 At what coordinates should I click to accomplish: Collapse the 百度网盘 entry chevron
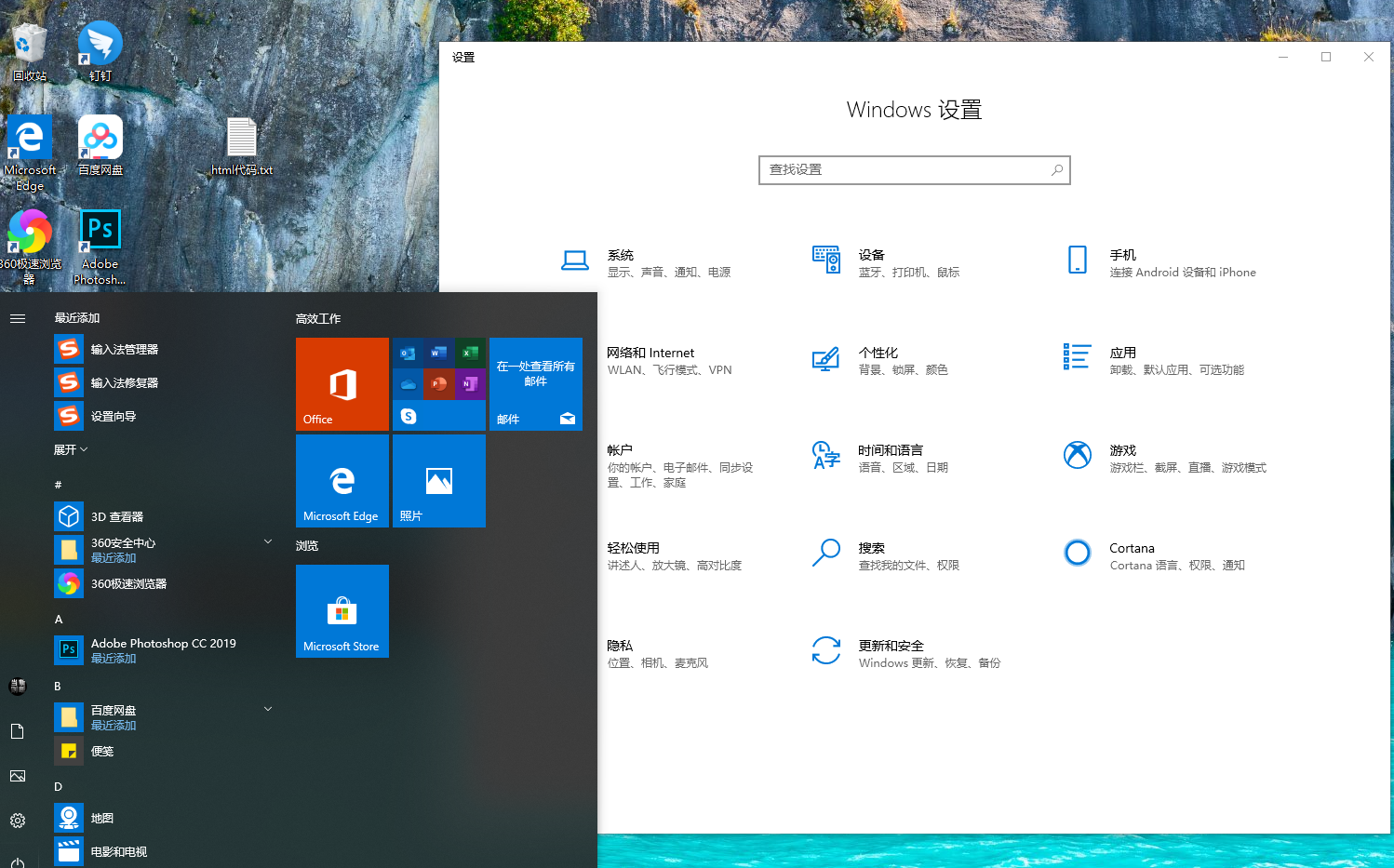(x=268, y=708)
